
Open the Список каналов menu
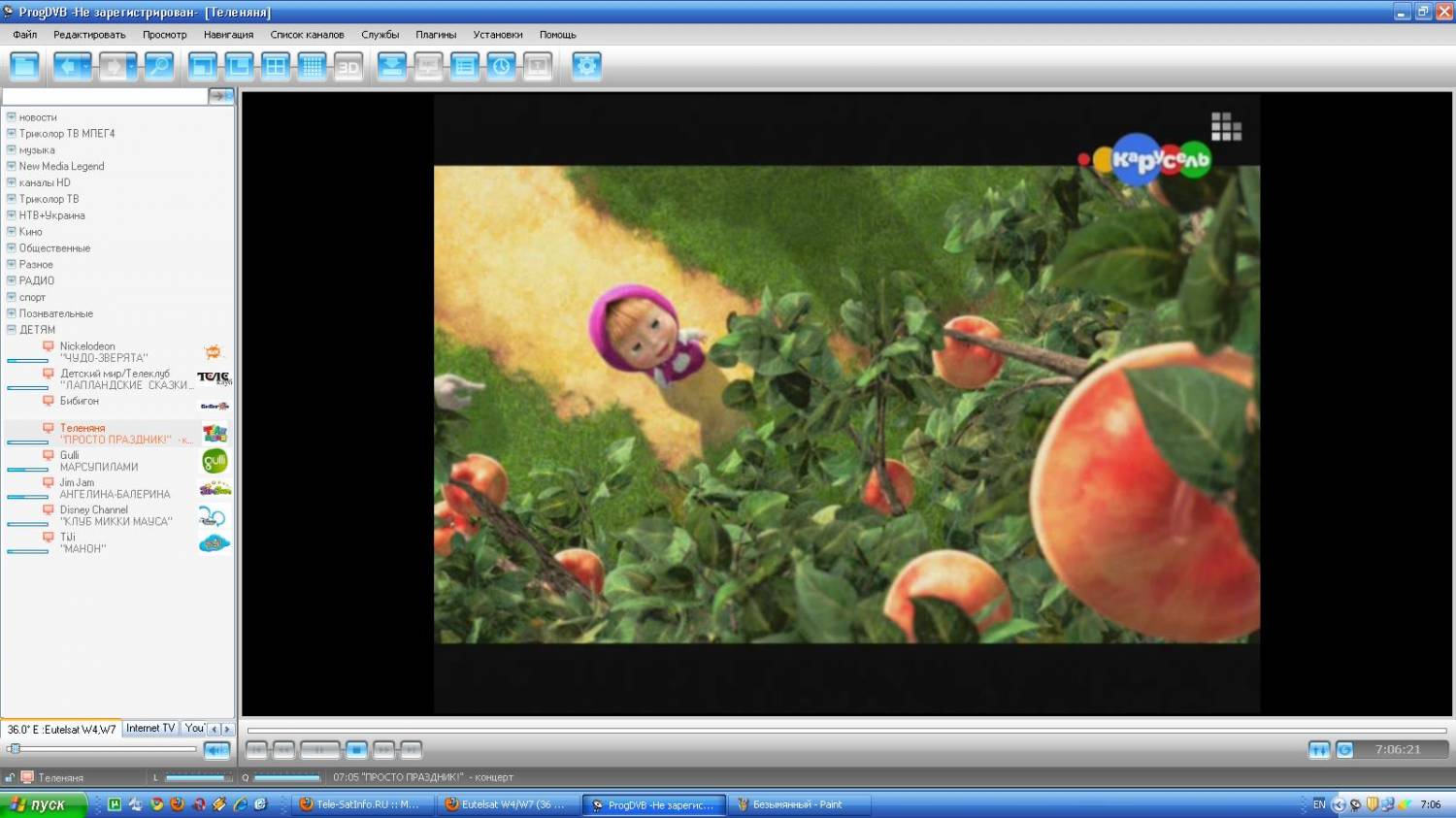pyautogui.click(x=307, y=35)
